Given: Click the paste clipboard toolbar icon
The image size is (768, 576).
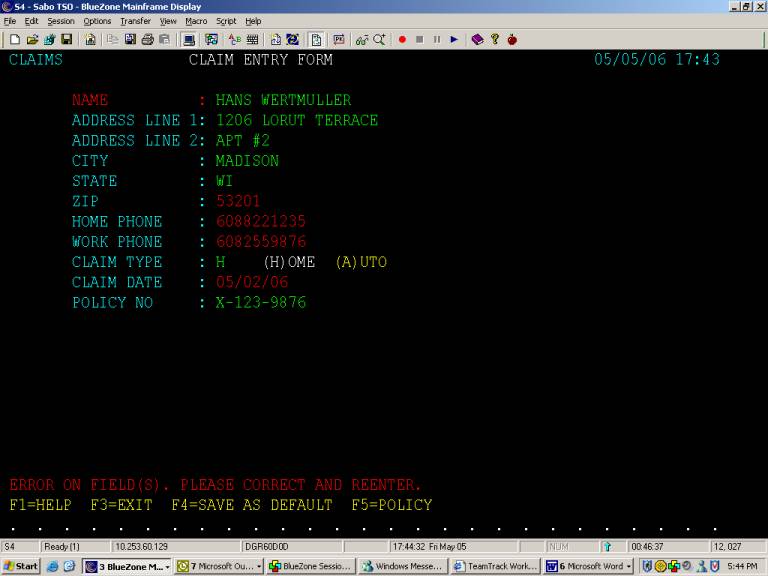Looking at the screenshot, I should click(165, 40).
